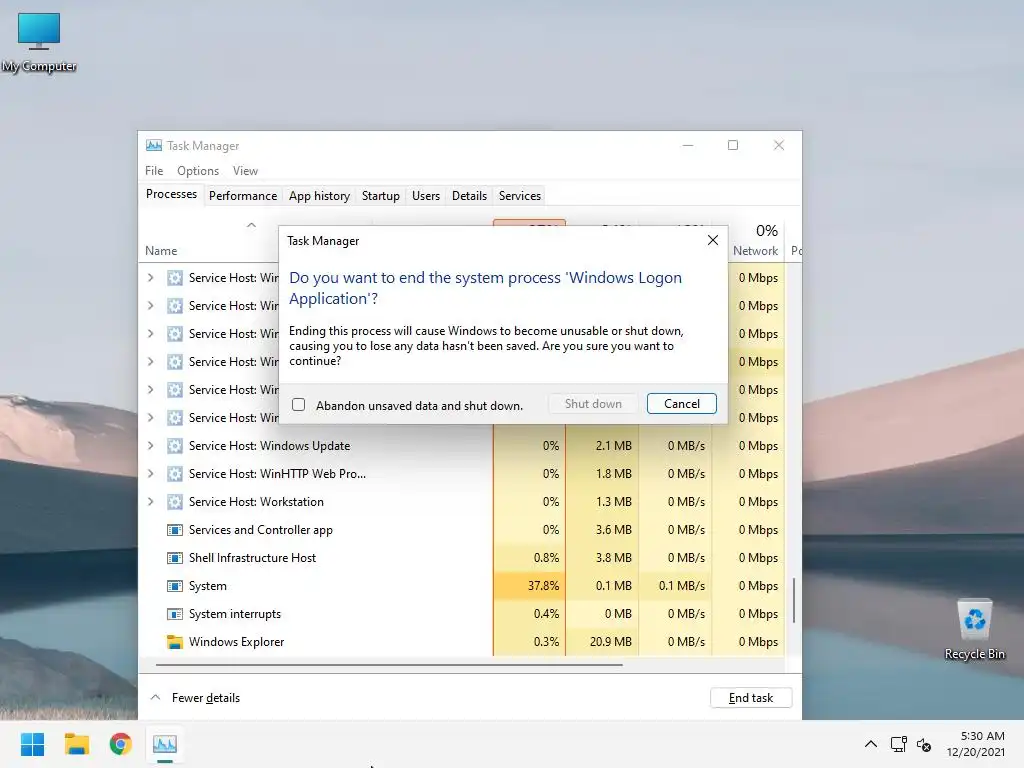Click the System process icon
This screenshot has height=768, width=1024.
point(174,586)
